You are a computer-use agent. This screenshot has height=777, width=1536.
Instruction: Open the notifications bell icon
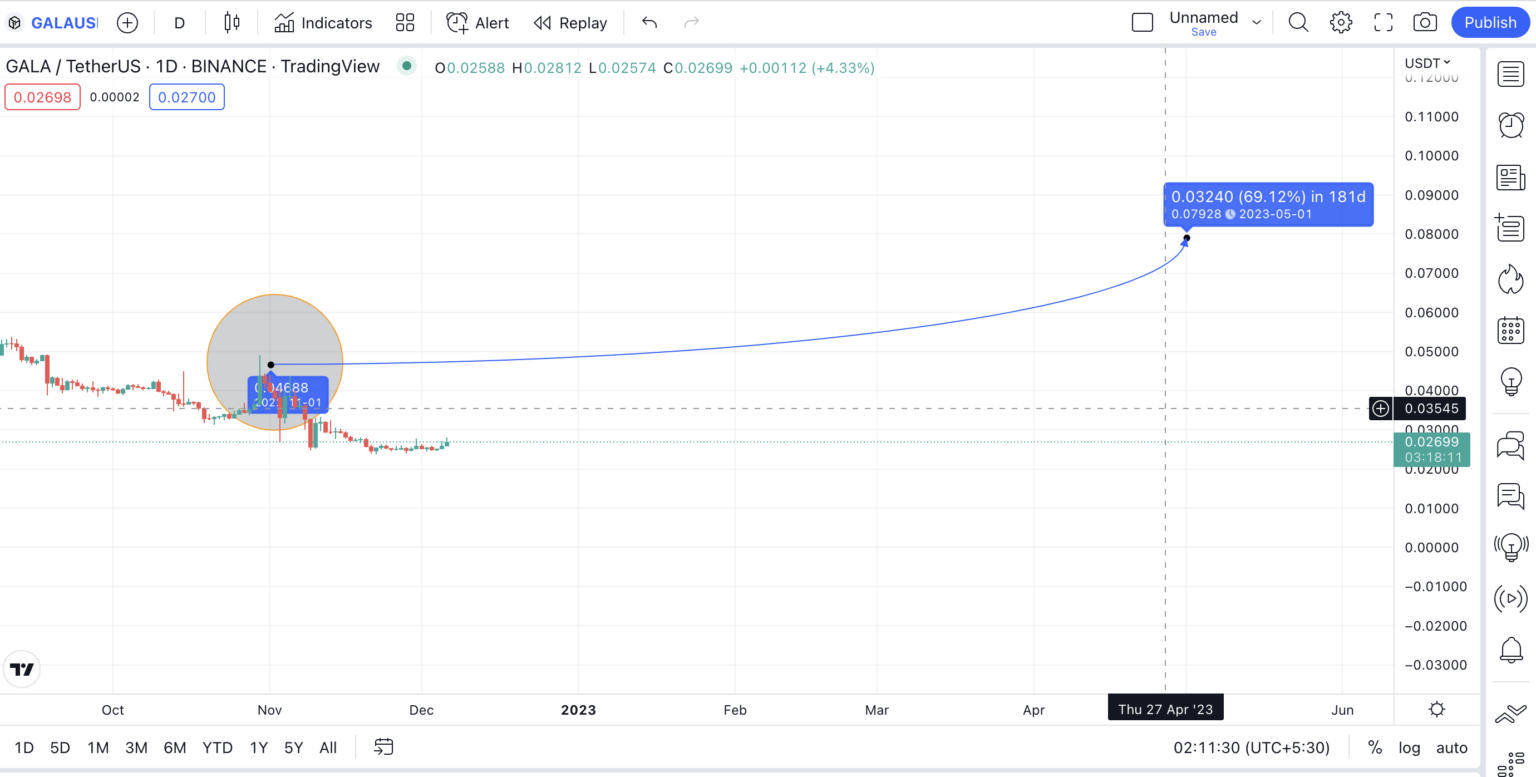[x=1510, y=650]
